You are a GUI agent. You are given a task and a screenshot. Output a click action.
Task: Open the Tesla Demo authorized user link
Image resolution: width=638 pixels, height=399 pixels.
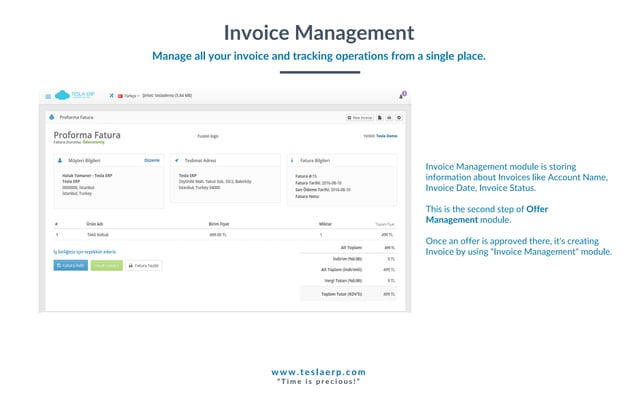387,136
